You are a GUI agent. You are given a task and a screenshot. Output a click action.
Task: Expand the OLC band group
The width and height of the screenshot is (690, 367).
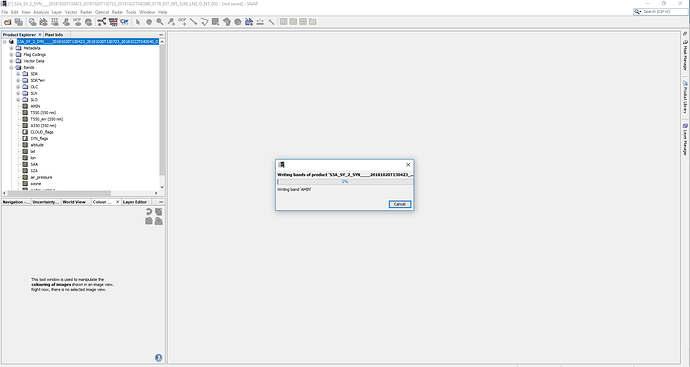(x=18, y=87)
